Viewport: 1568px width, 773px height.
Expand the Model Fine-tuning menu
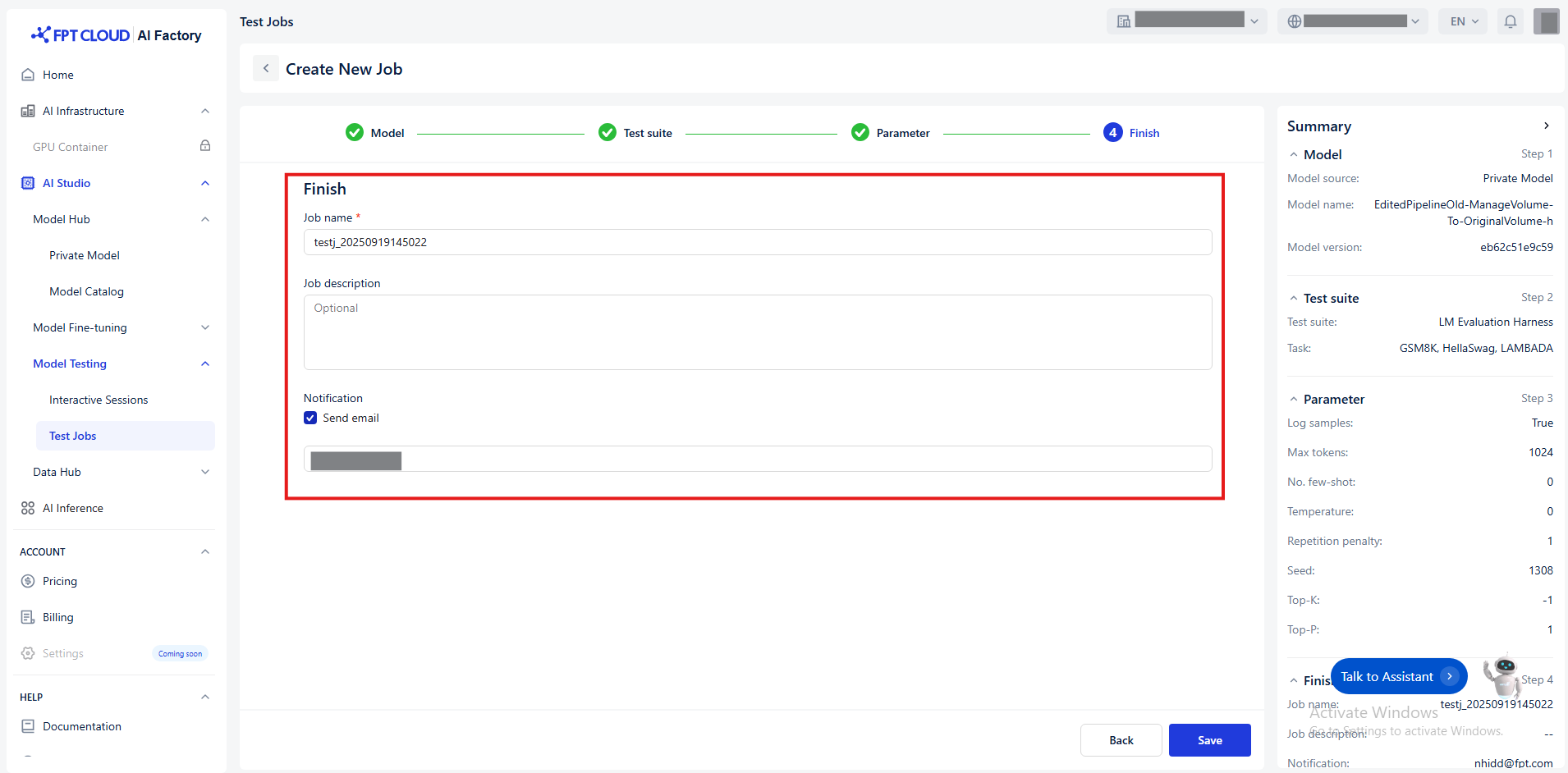205,327
